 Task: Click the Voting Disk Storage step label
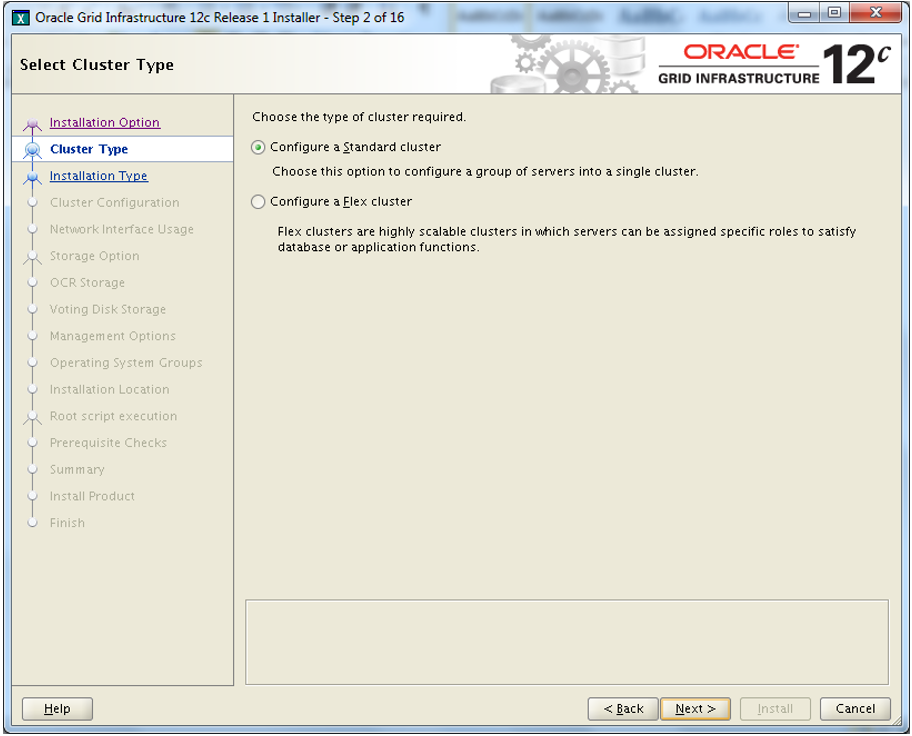[108, 310]
